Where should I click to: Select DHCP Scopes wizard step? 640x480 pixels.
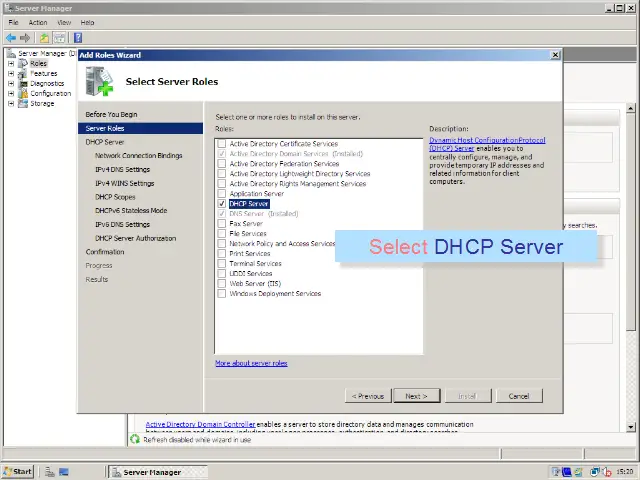pos(115,197)
